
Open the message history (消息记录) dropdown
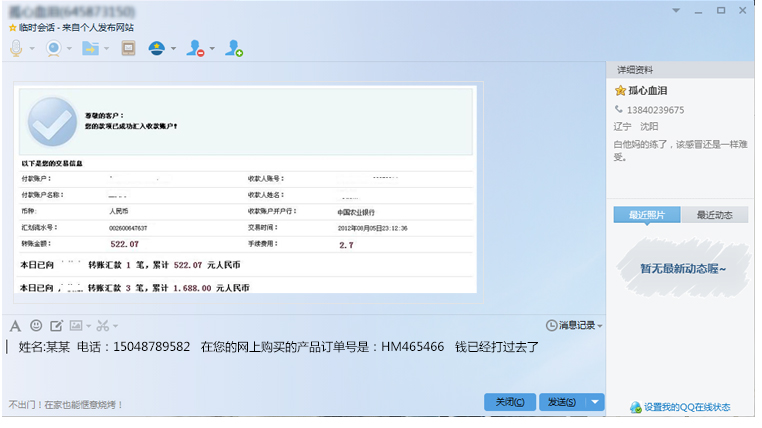575,325
